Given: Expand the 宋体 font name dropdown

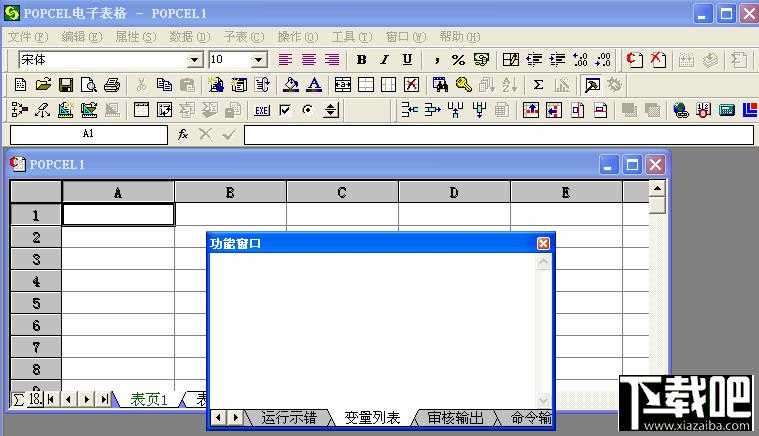Looking at the screenshot, I should pyautogui.click(x=195, y=60).
